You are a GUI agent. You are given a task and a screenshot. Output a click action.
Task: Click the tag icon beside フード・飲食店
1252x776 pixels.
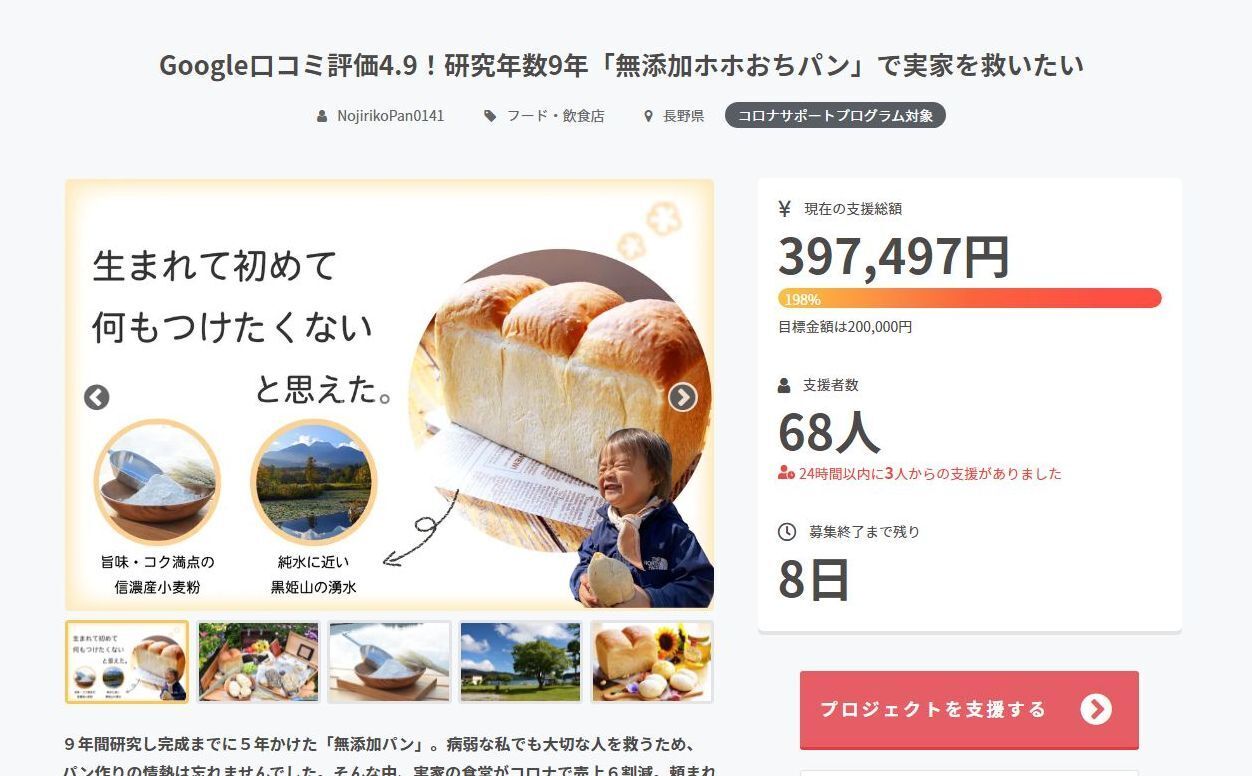[x=490, y=116]
